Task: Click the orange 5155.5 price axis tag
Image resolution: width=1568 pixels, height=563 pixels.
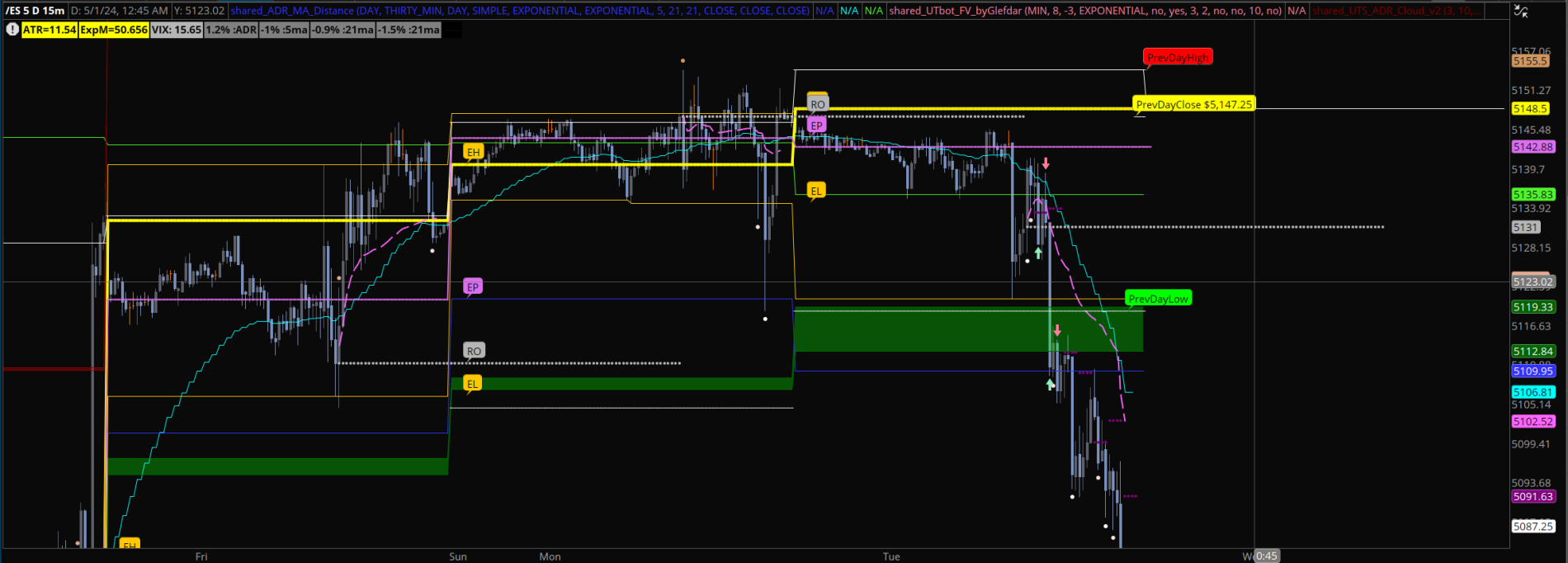Action: pos(1530,61)
